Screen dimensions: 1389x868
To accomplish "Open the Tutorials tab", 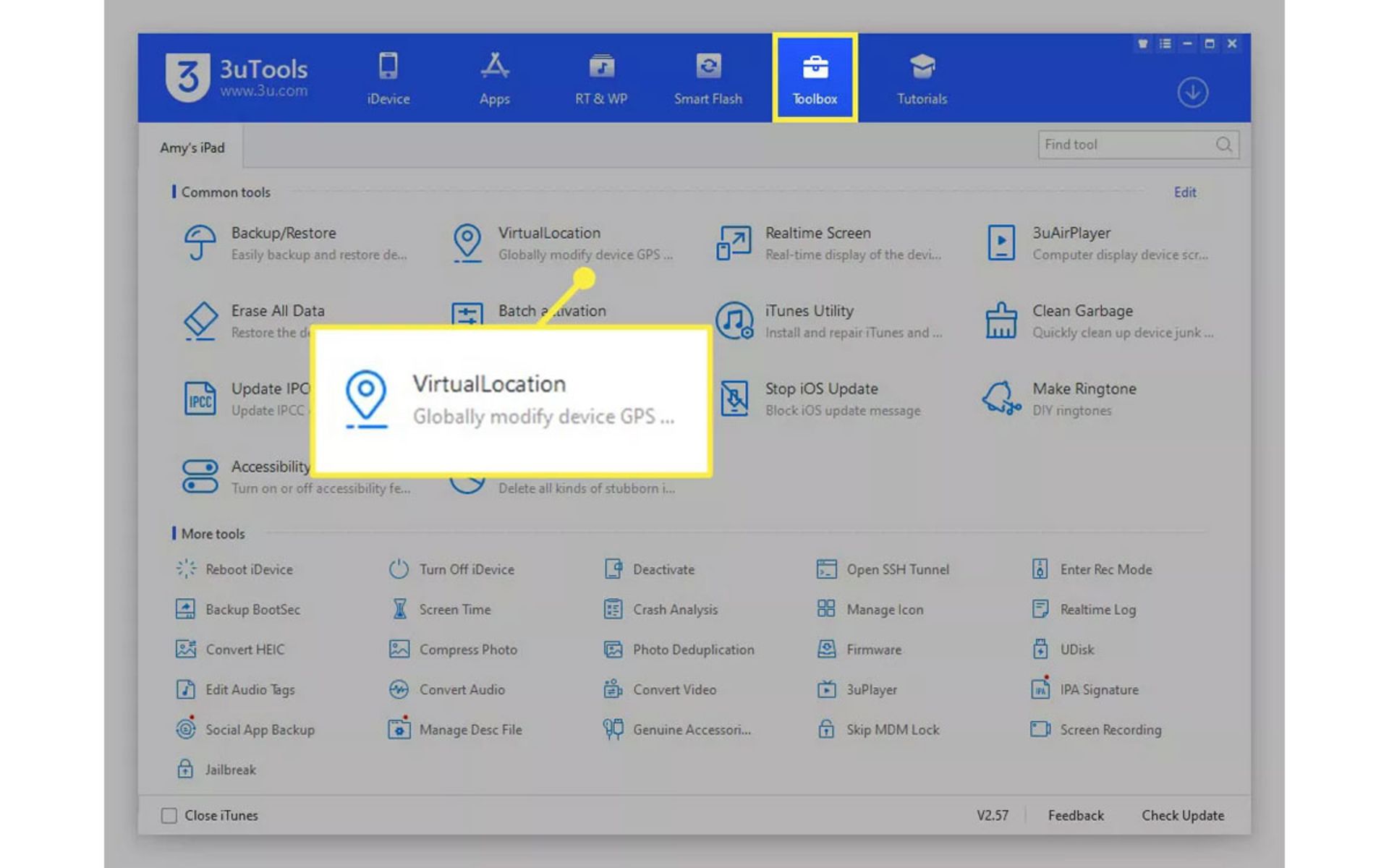I will point(922,78).
